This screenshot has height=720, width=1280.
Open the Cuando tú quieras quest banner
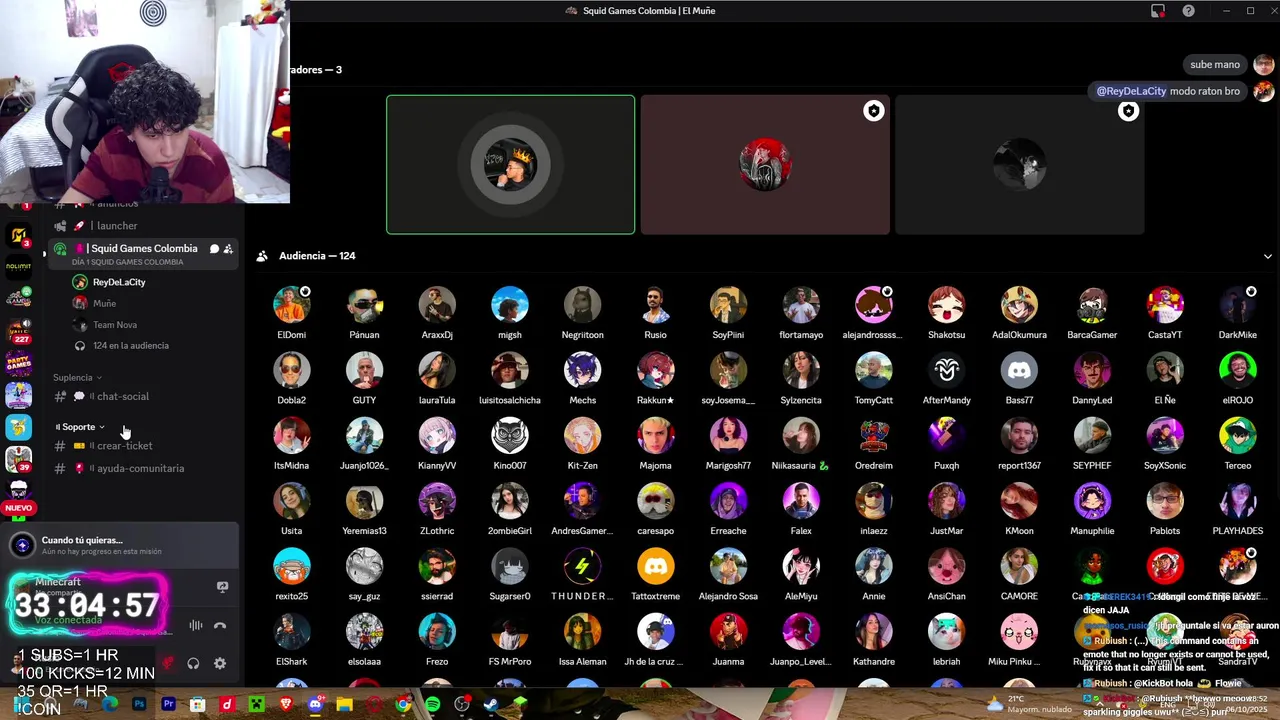pos(122,545)
